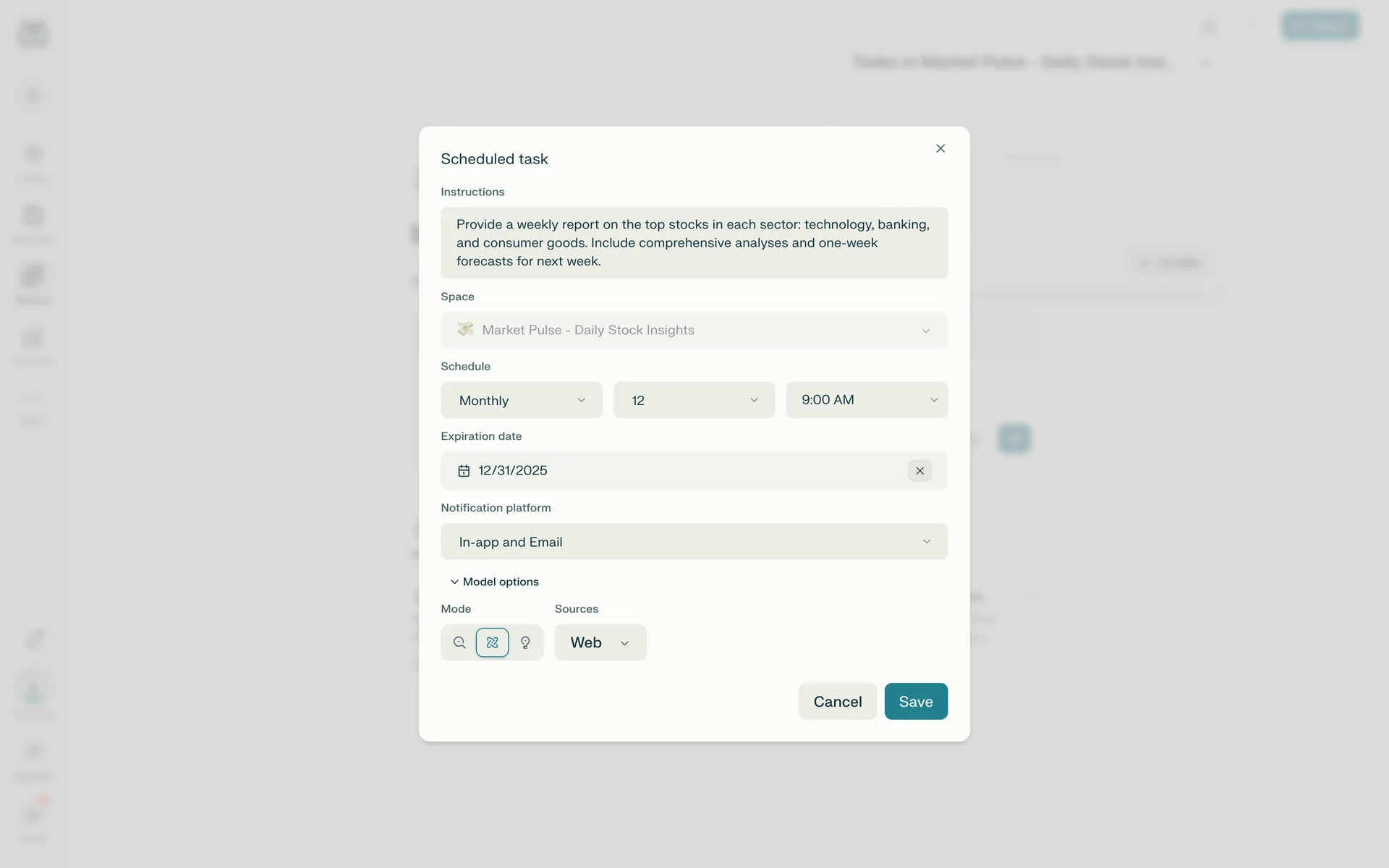
Task: Open the 9:00 AM time dropdown
Action: click(867, 400)
